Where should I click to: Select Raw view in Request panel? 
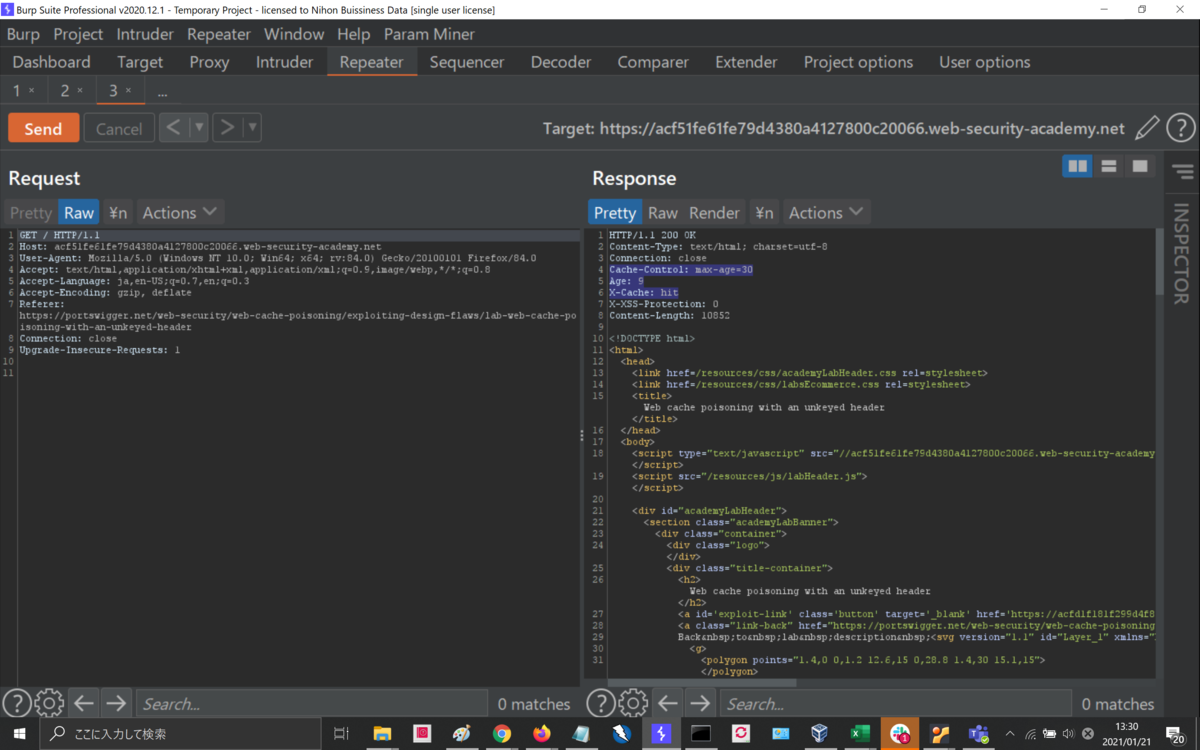tap(79, 212)
